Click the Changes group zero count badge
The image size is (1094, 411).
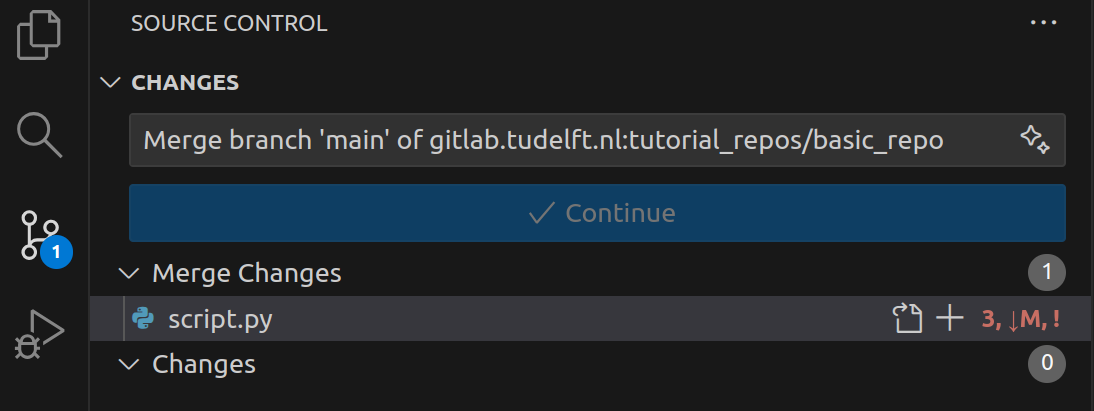click(1046, 365)
